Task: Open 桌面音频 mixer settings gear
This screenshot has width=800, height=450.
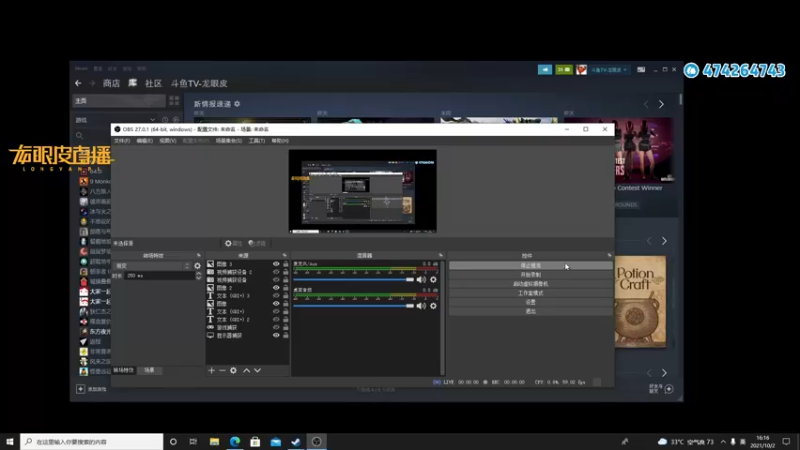Action: [433, 306]
